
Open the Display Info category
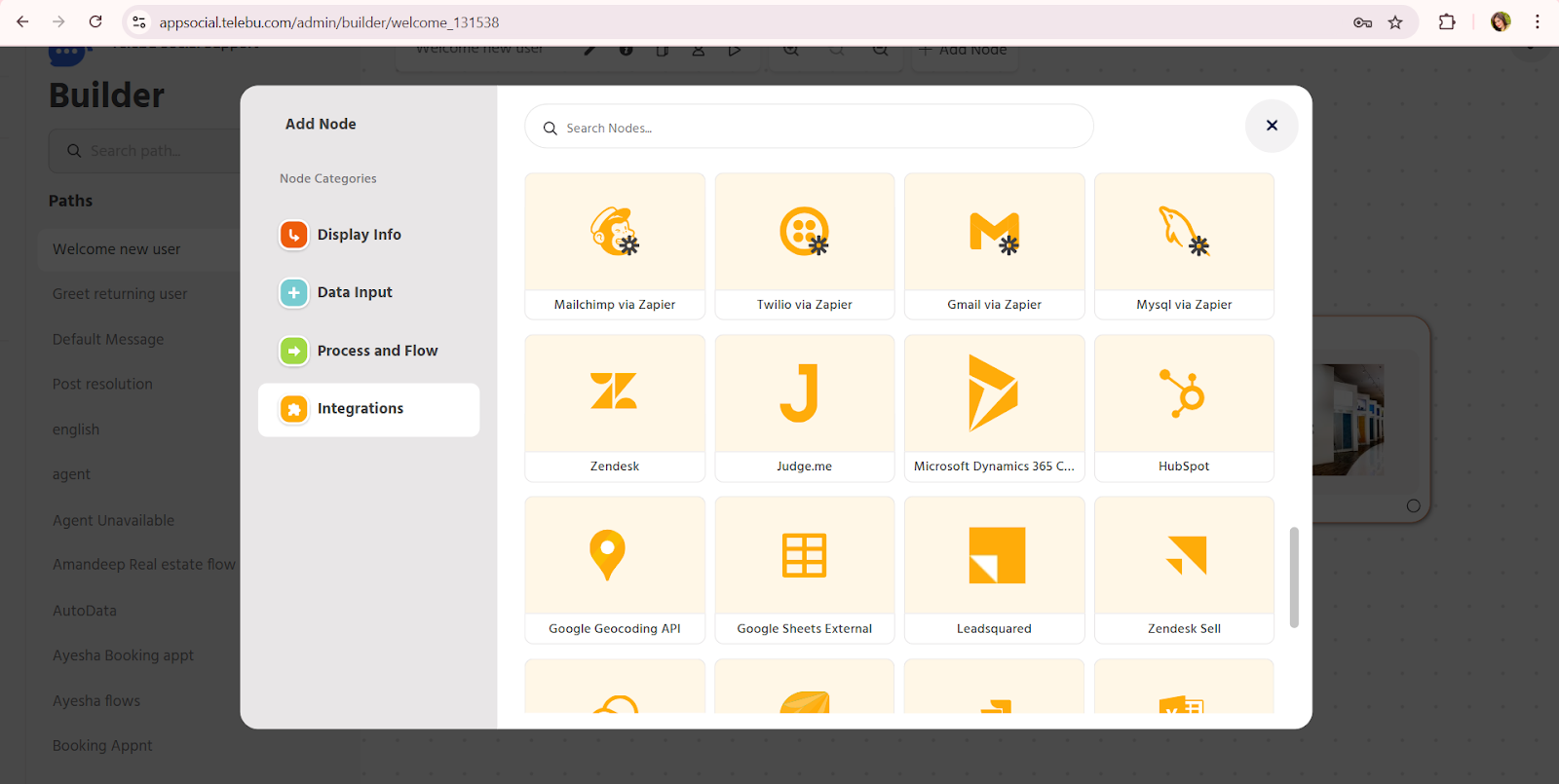(359, 235)
